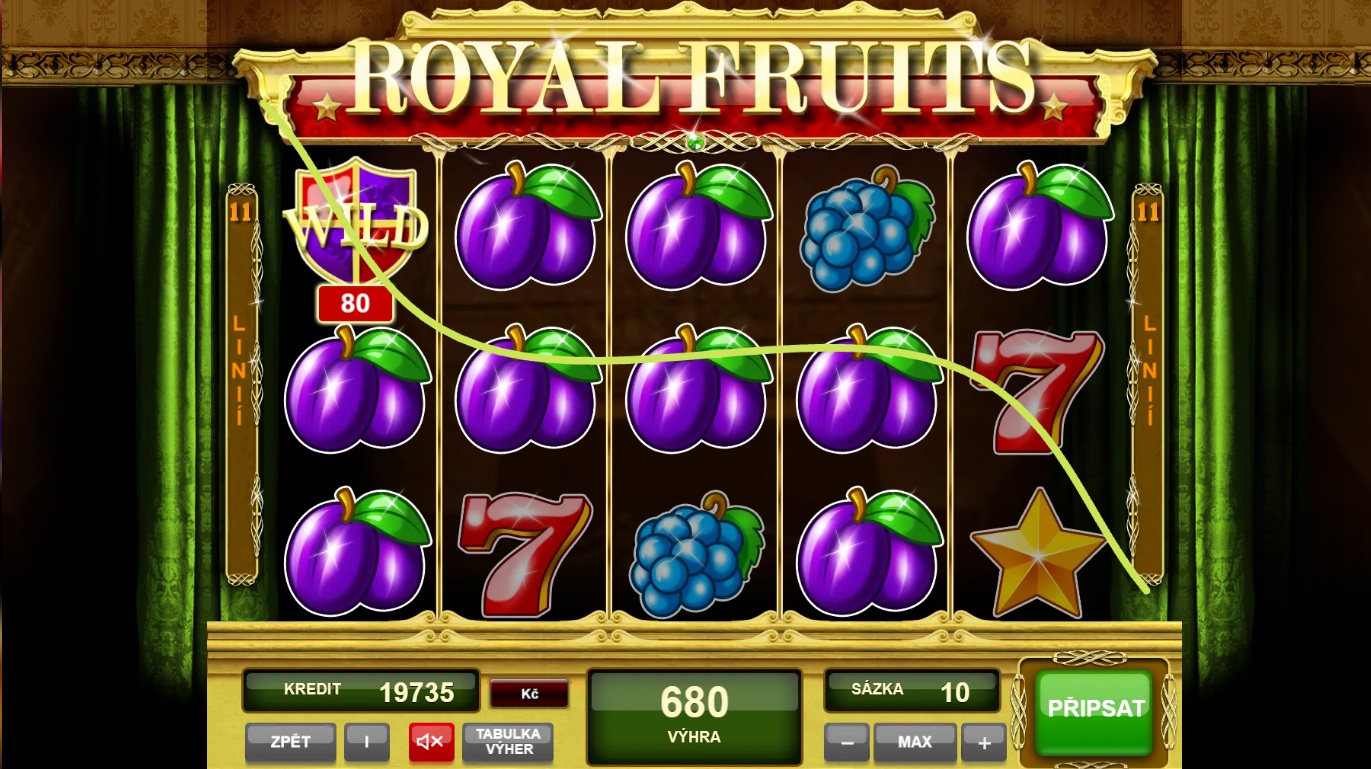Click the gold star symbol
The image size is (1371, 769).
point(1038,552)
